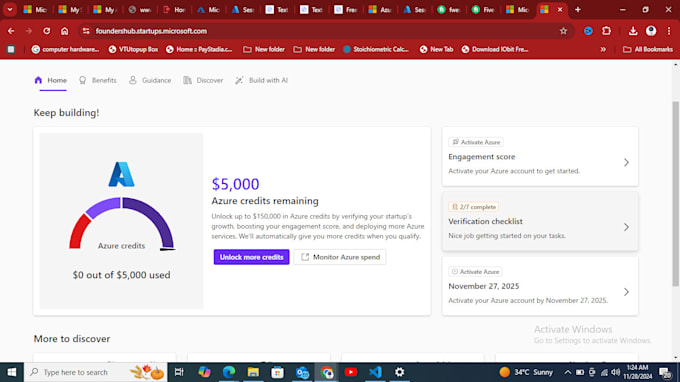680x382 pixels.
Task: Open Copilot icon on the taskbar
Action: coord(204,372)
